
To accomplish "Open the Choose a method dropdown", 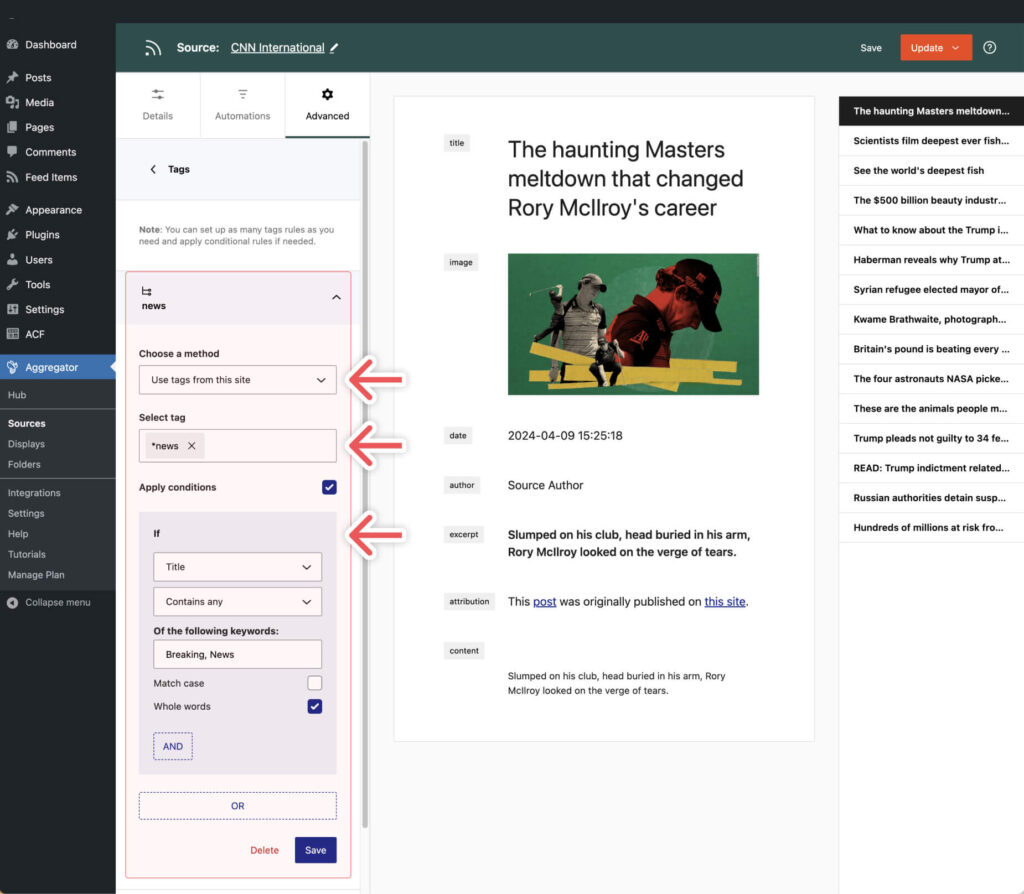I will click(x=238, y=379).
